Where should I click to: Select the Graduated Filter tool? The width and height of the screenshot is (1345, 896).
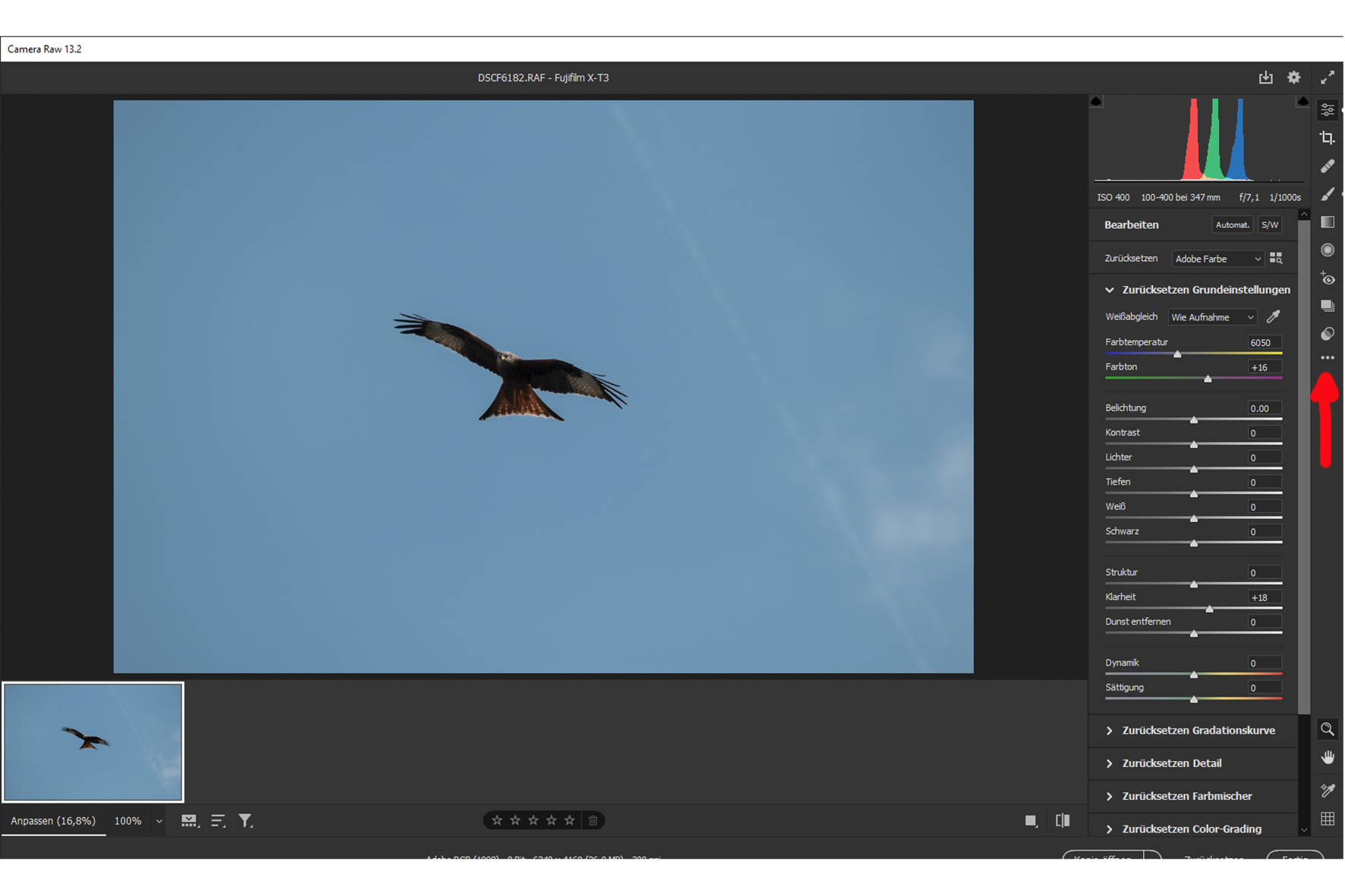[x=1327, y=222]
